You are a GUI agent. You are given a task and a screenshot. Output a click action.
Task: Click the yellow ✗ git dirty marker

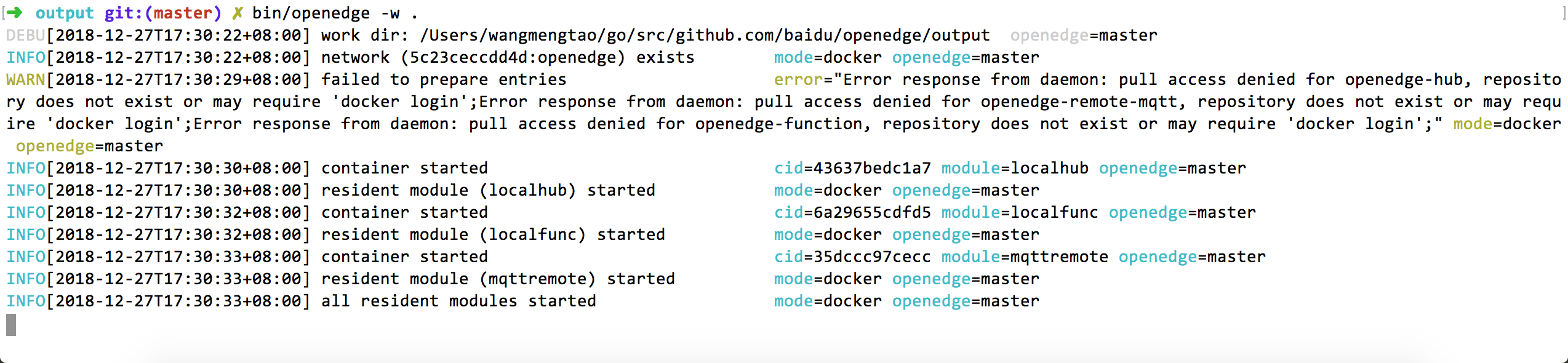[237, 13]
